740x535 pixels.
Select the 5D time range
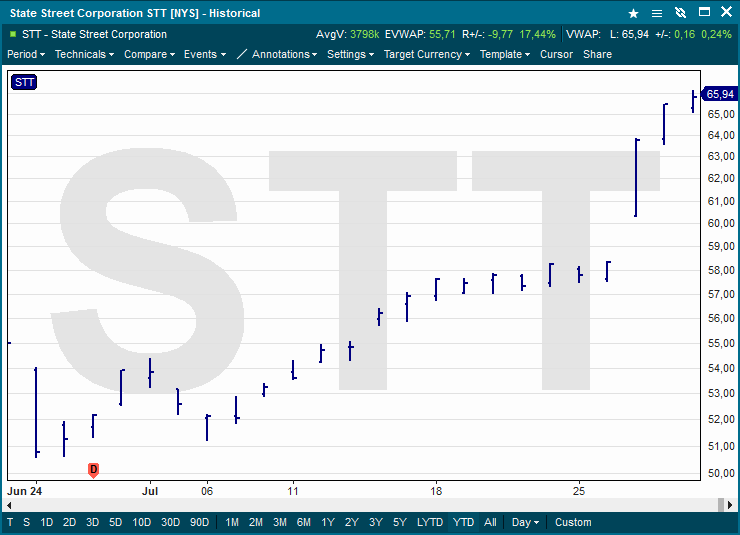[116, 522]
